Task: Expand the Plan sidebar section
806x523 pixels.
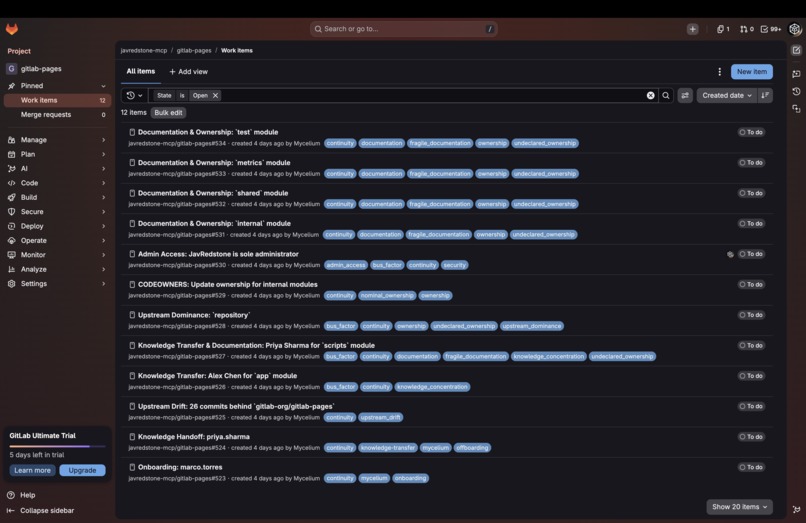Action: point(57,154)
